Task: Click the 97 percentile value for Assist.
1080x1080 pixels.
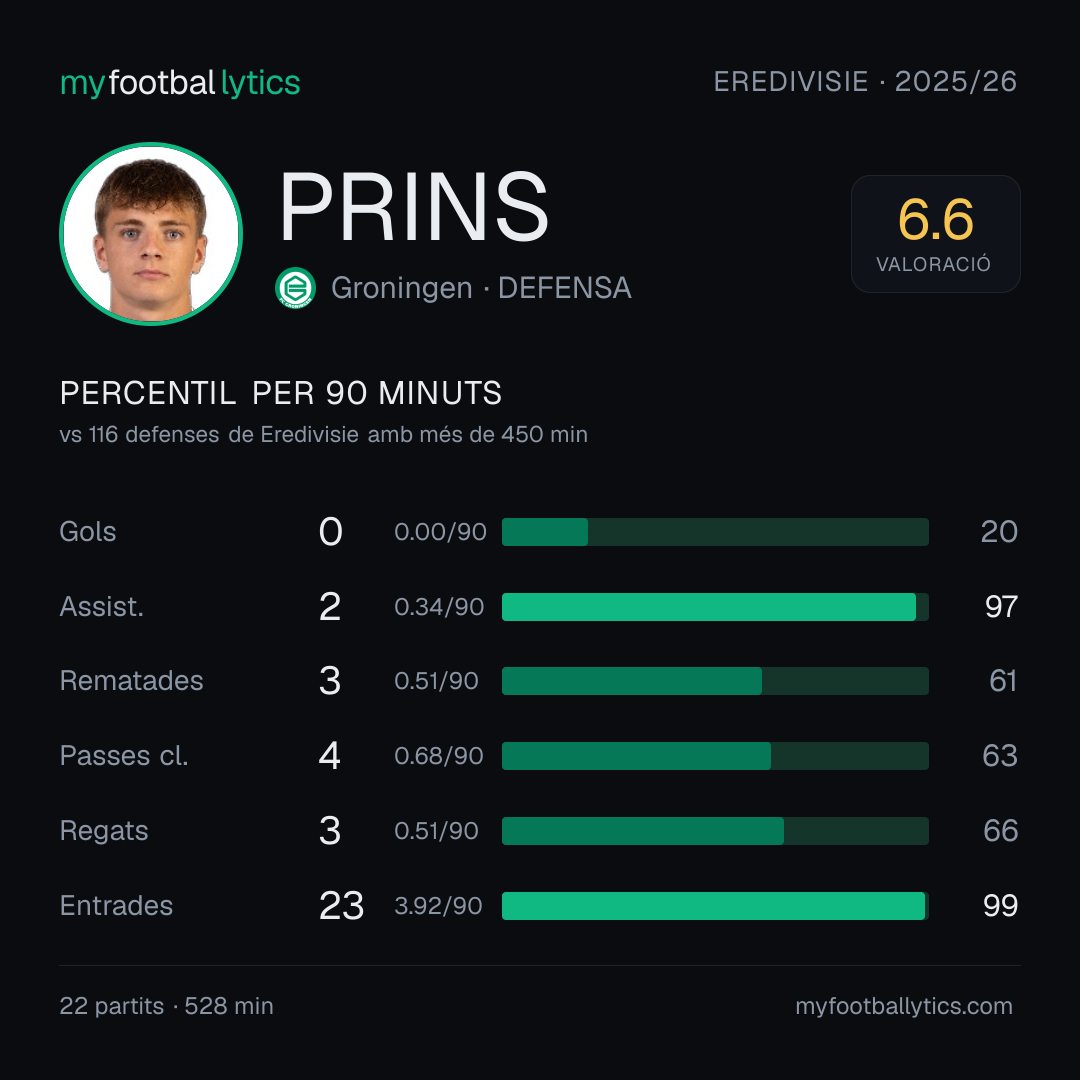Action: [x=1001, y=607]
